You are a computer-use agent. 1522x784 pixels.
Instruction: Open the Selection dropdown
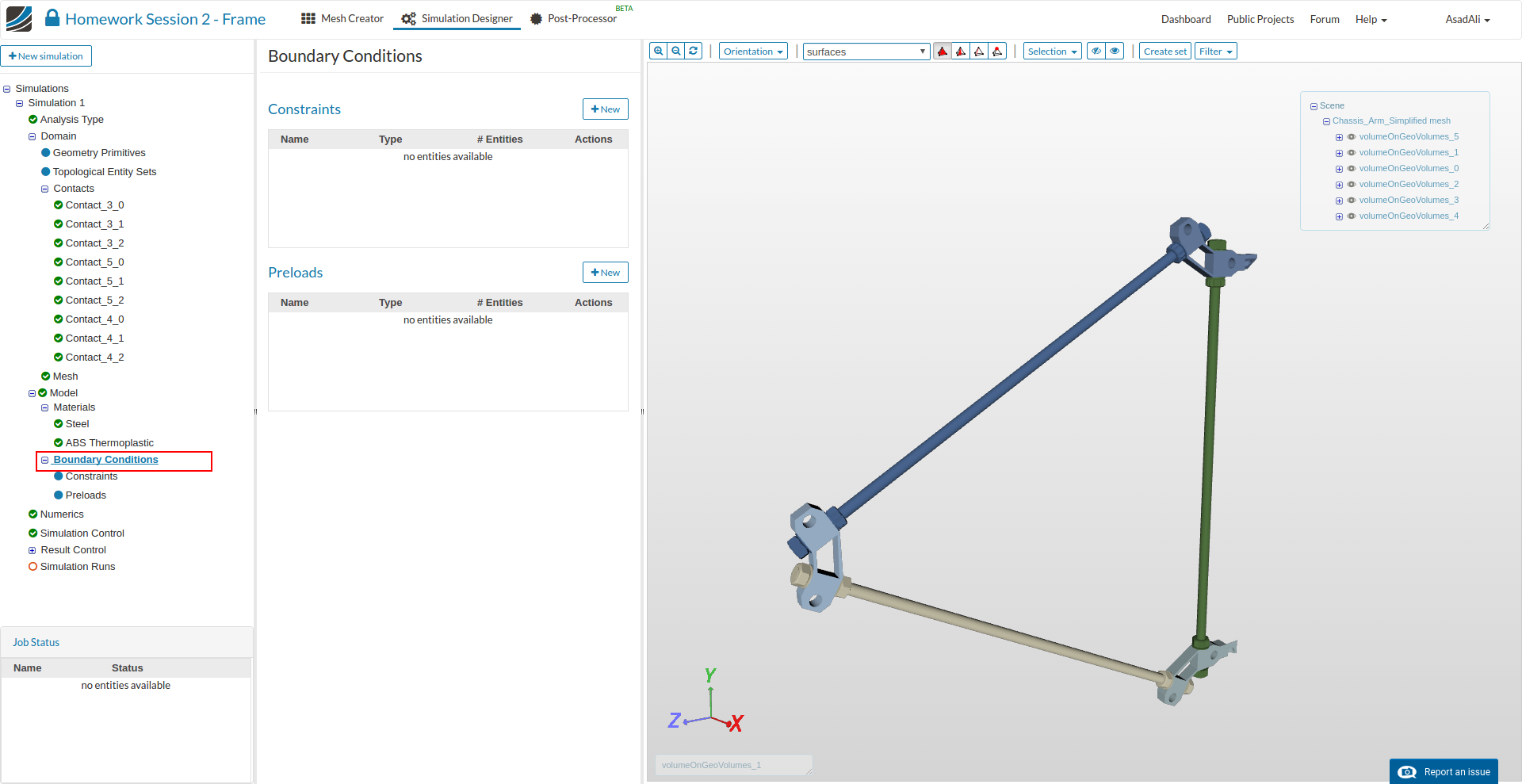pos(1052,52)
